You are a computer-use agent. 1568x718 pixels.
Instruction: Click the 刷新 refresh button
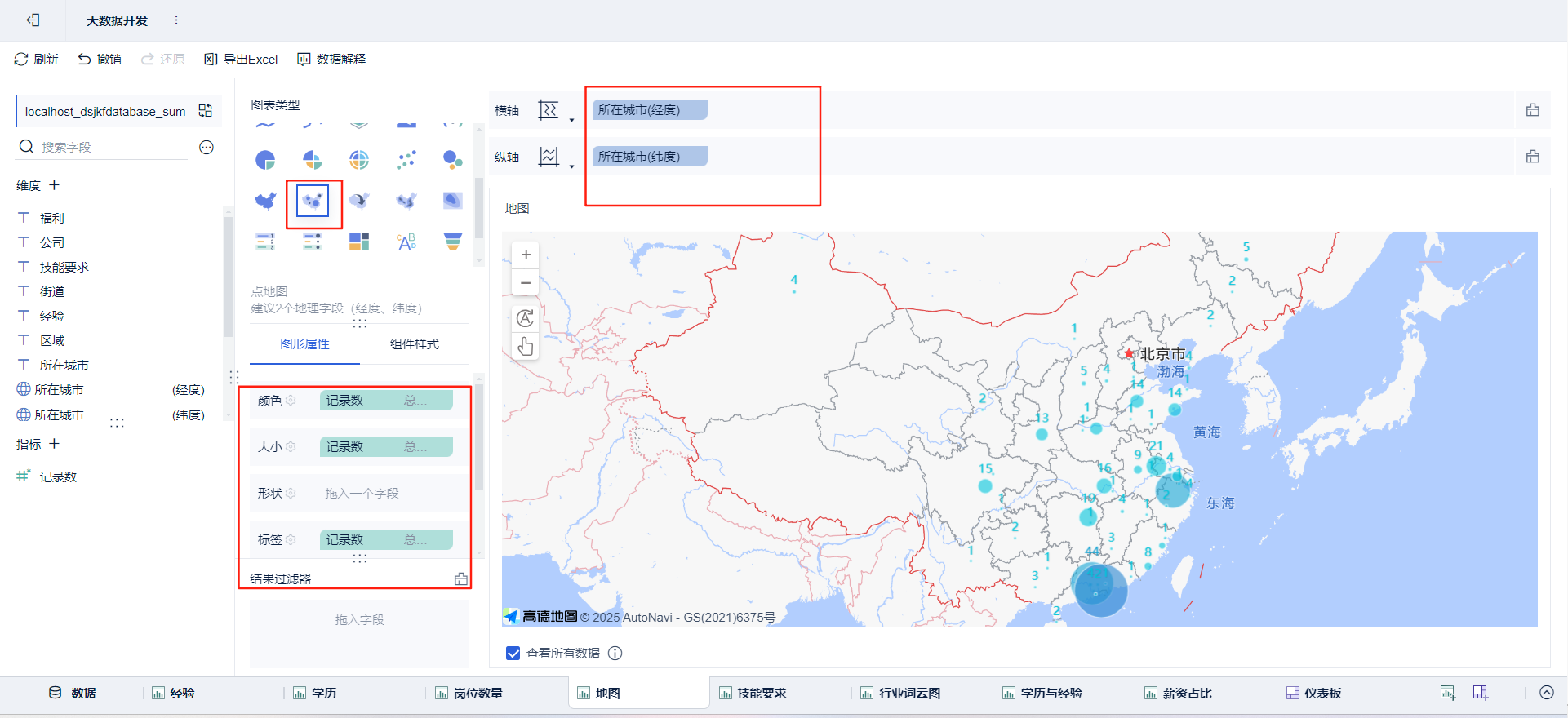pyautogui.click(x=36, y=60)
